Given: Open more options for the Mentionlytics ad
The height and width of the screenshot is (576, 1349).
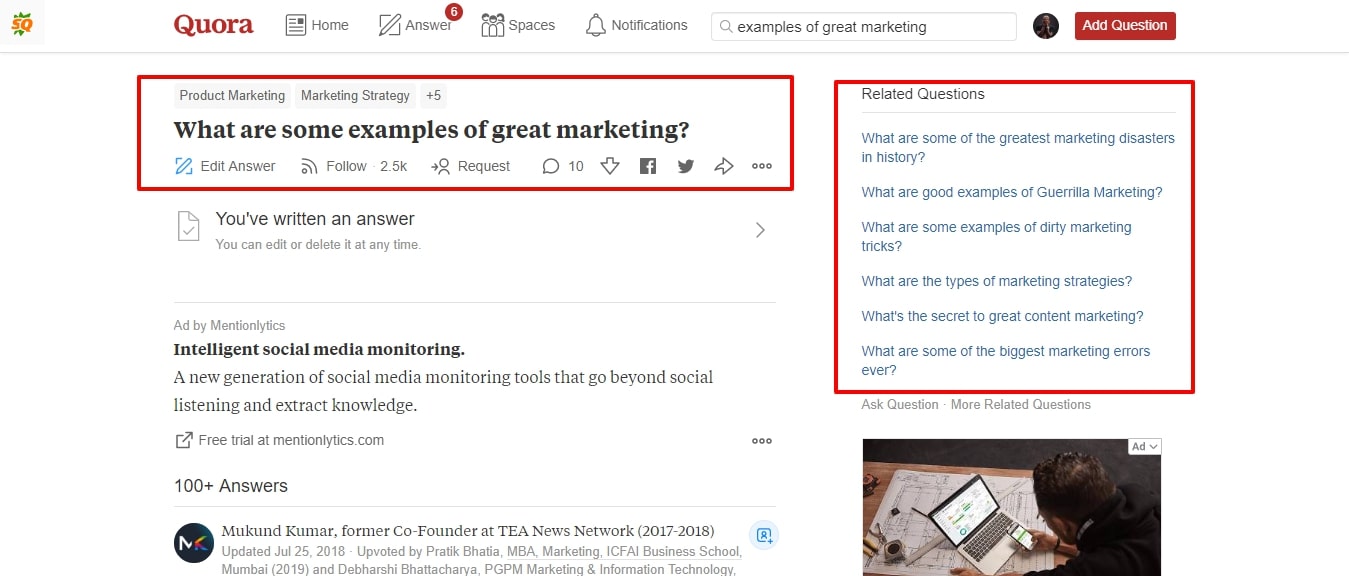Looking at the screenshot, I should (x=761, y=440).
